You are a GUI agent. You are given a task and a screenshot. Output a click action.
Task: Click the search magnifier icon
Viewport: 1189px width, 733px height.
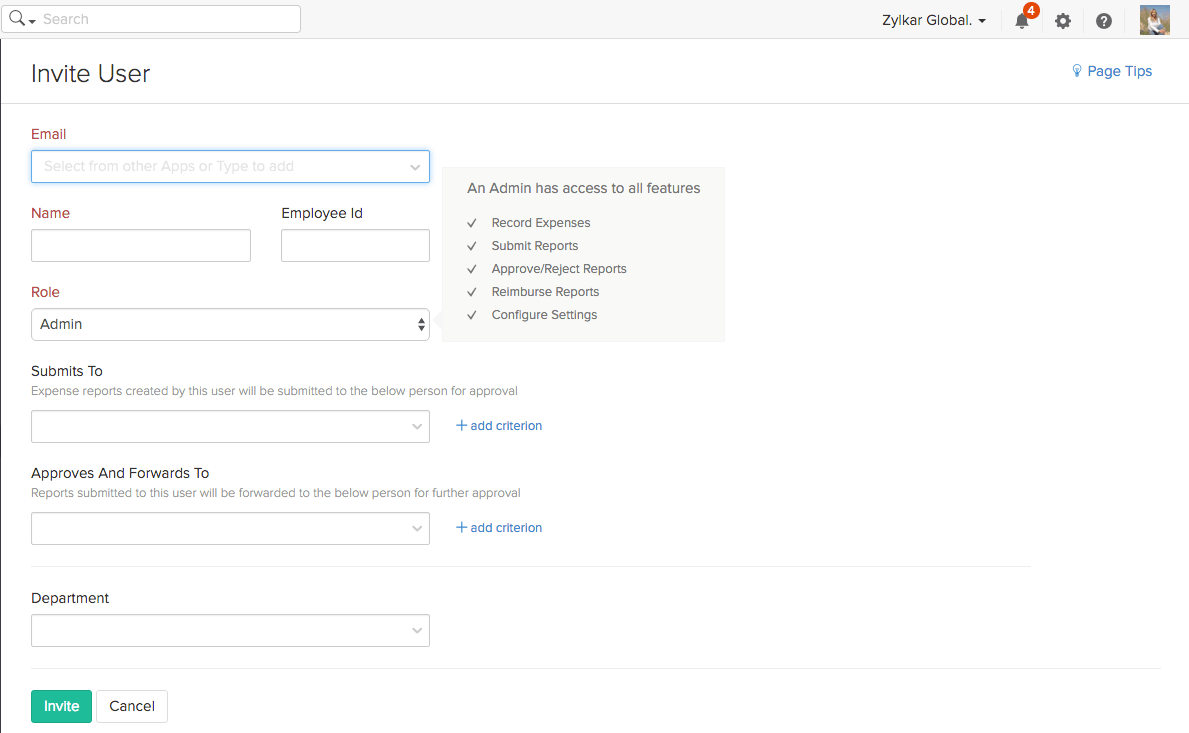17,19
